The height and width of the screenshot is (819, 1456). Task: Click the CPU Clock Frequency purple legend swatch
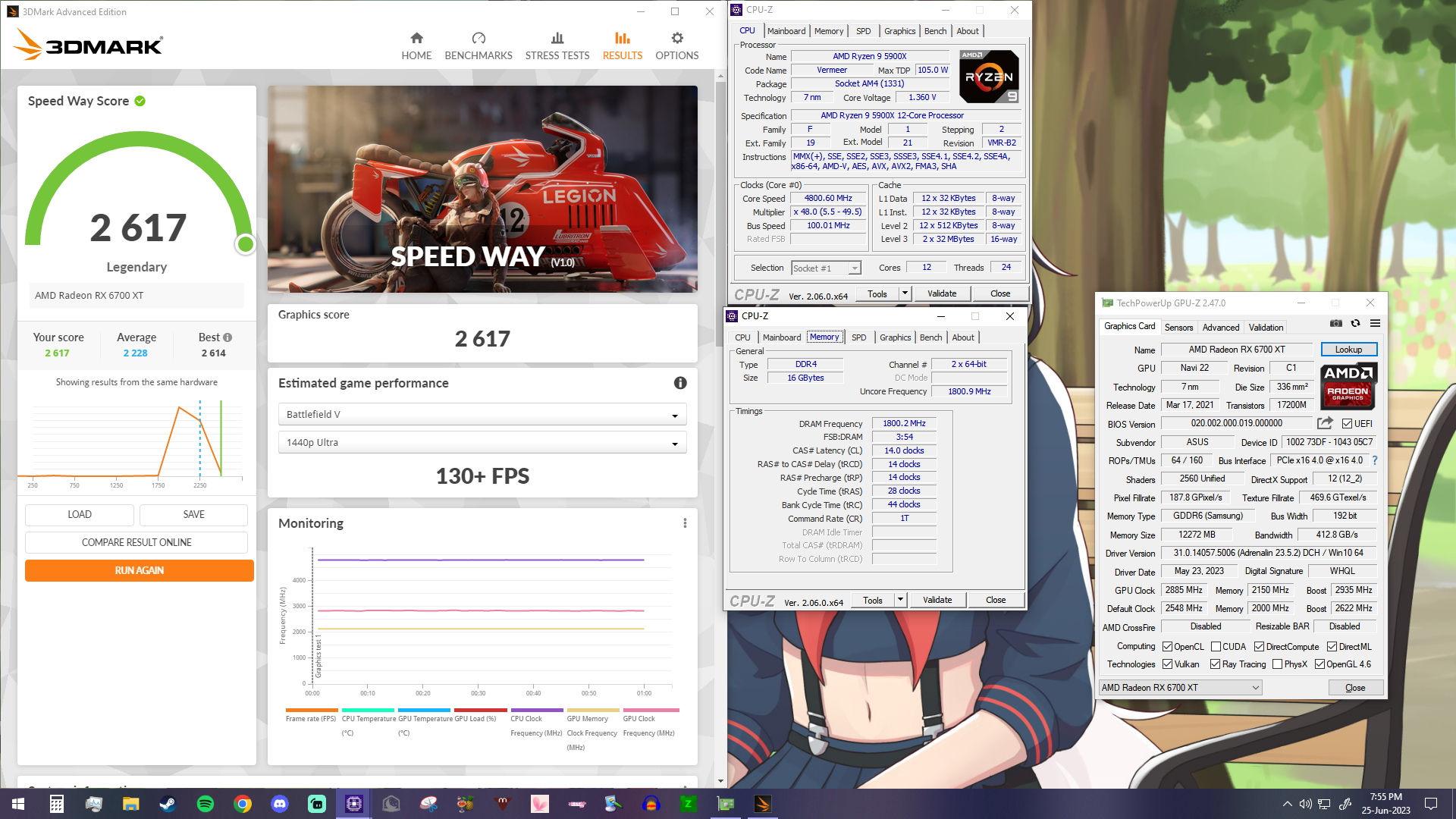[x=537, y=711]
